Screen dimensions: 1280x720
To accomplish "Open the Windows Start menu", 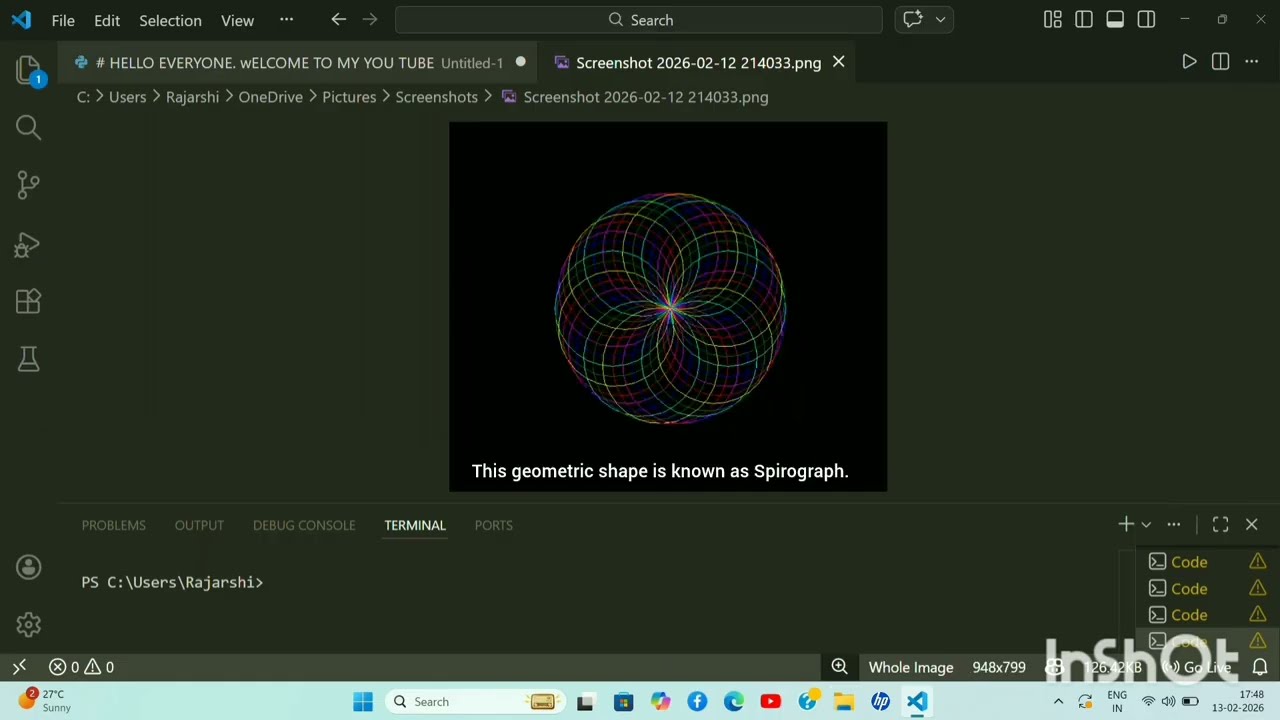I will [x=363, y=701].
